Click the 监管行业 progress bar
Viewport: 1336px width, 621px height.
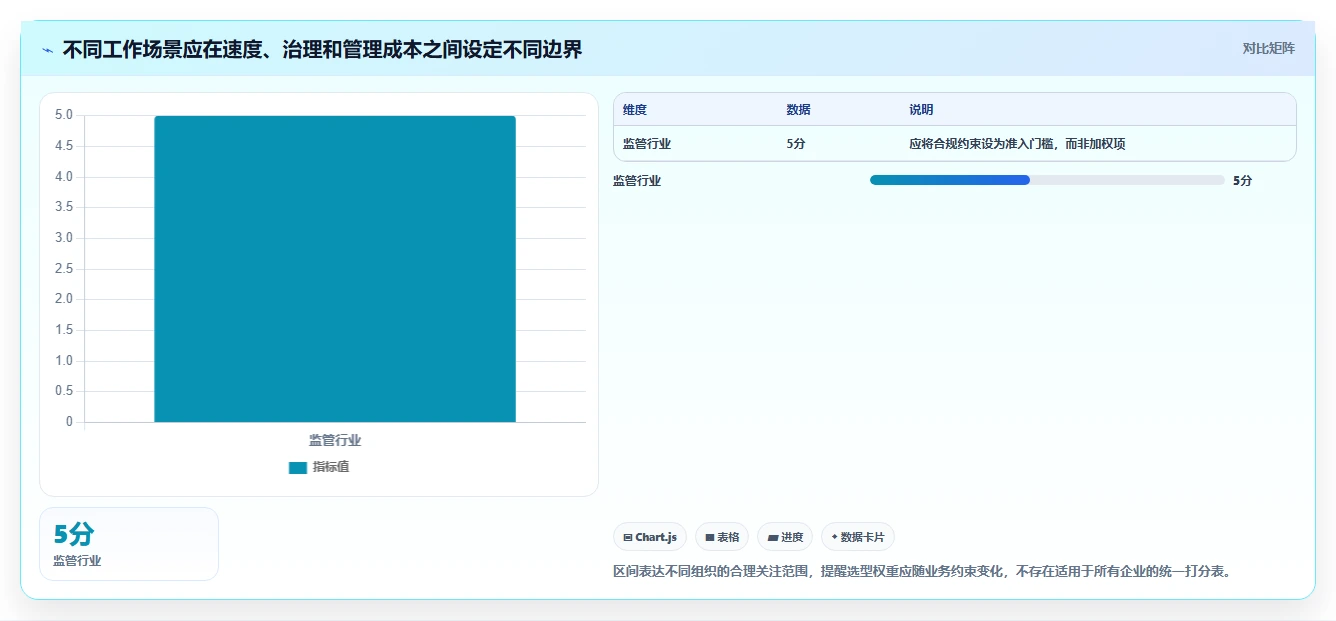1047,180
